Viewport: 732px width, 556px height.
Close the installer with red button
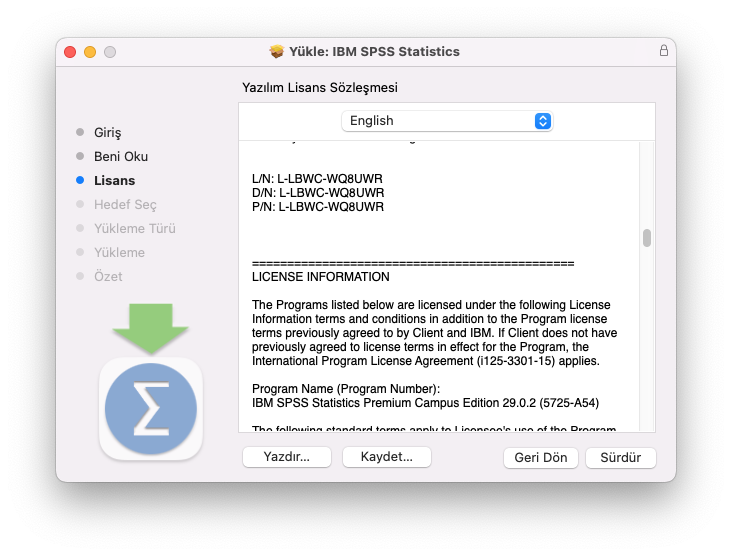(x=70, y=52)
